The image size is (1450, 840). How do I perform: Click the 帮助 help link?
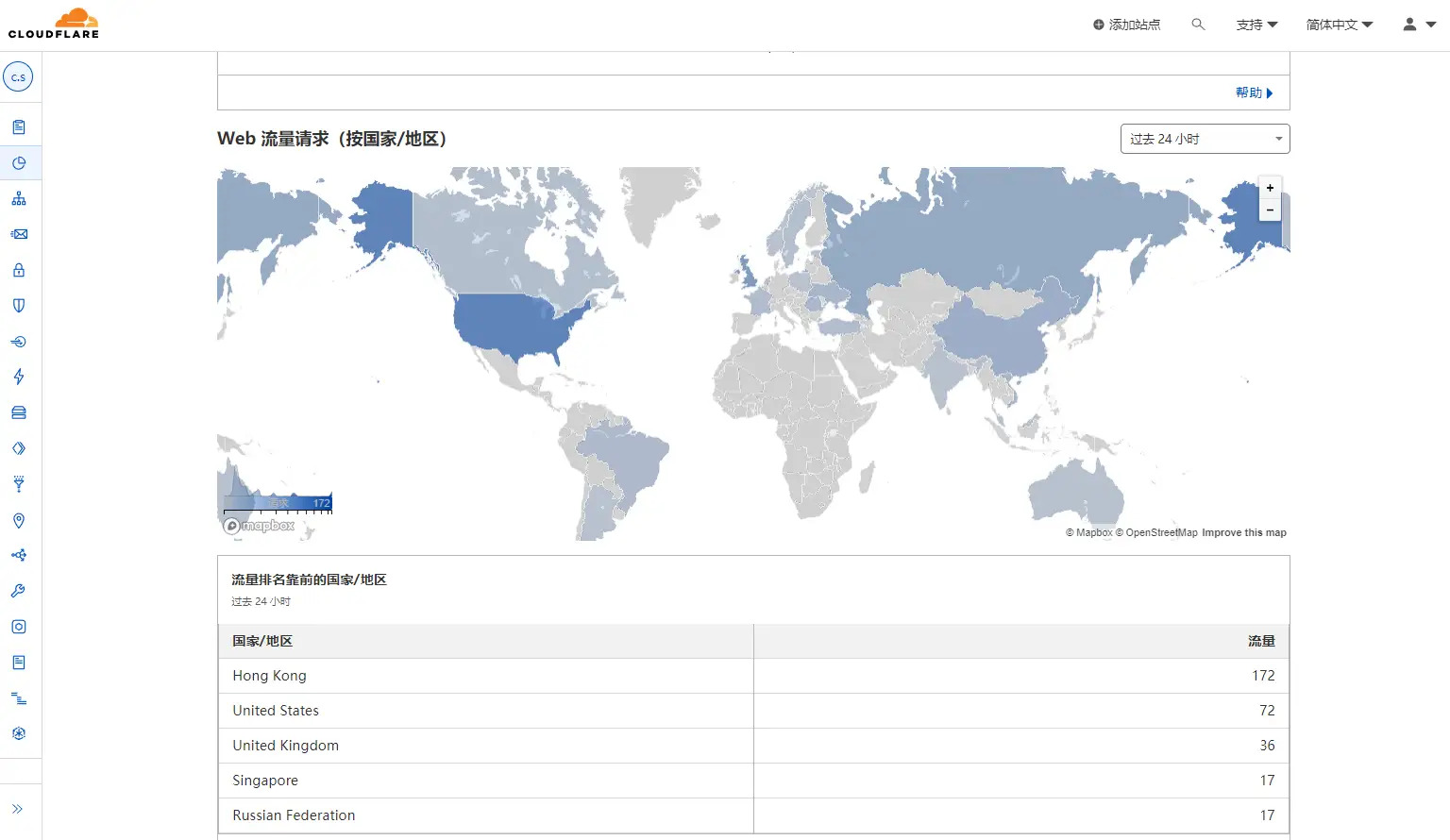[1254, 92]
